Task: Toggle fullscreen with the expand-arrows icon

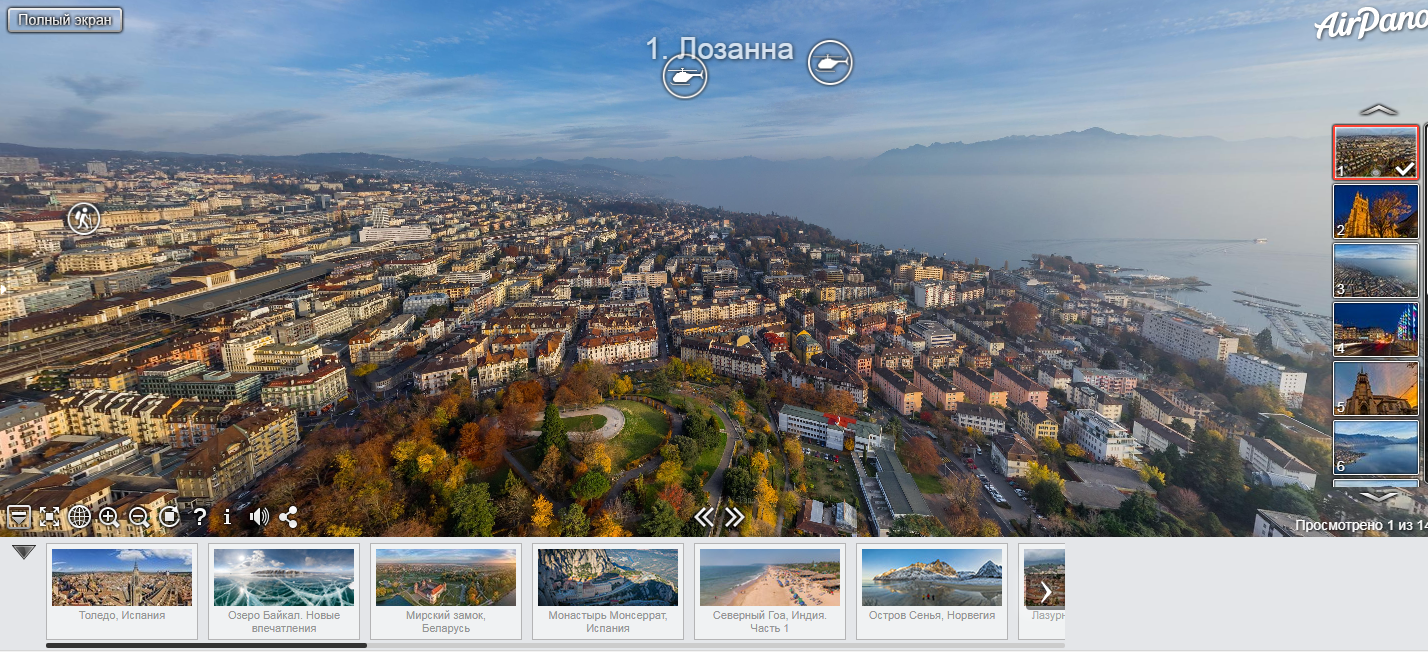Action: (50, 517)
